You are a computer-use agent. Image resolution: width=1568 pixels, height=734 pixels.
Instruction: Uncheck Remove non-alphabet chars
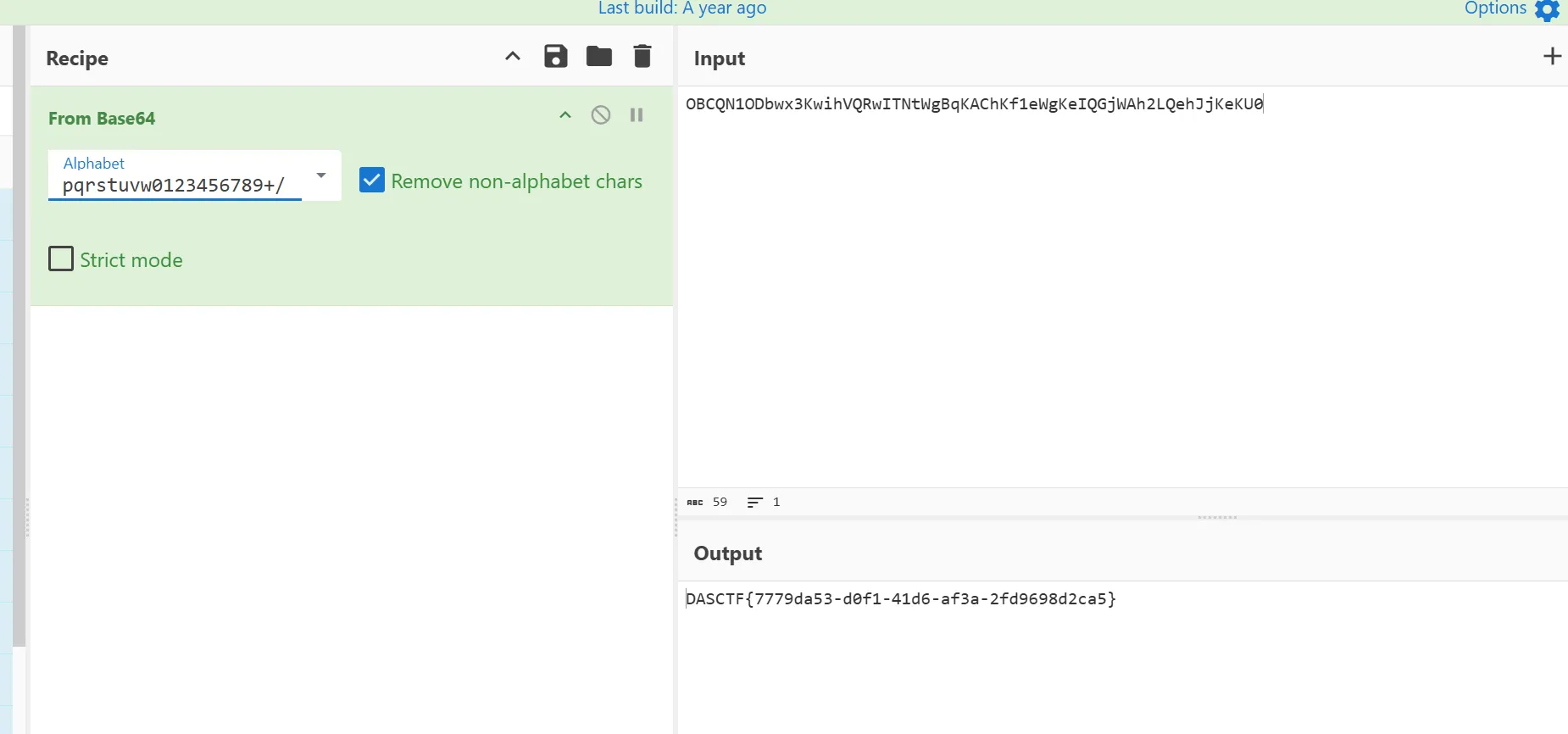372,181
